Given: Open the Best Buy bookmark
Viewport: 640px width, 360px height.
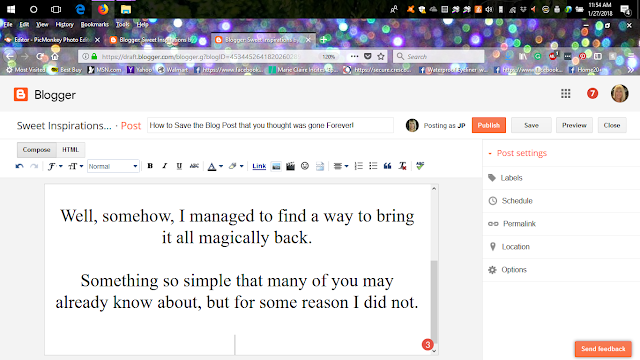Looking at the screenshot, I should point(67,70).
